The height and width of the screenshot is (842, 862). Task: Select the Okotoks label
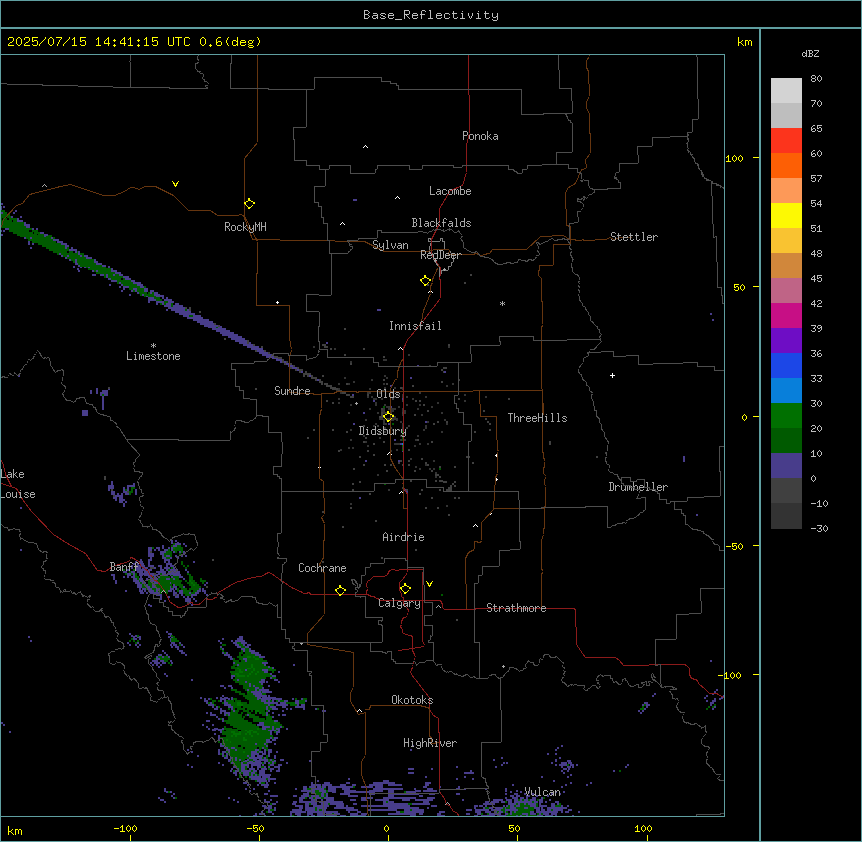pyautogui.click(x=412, y=700)
